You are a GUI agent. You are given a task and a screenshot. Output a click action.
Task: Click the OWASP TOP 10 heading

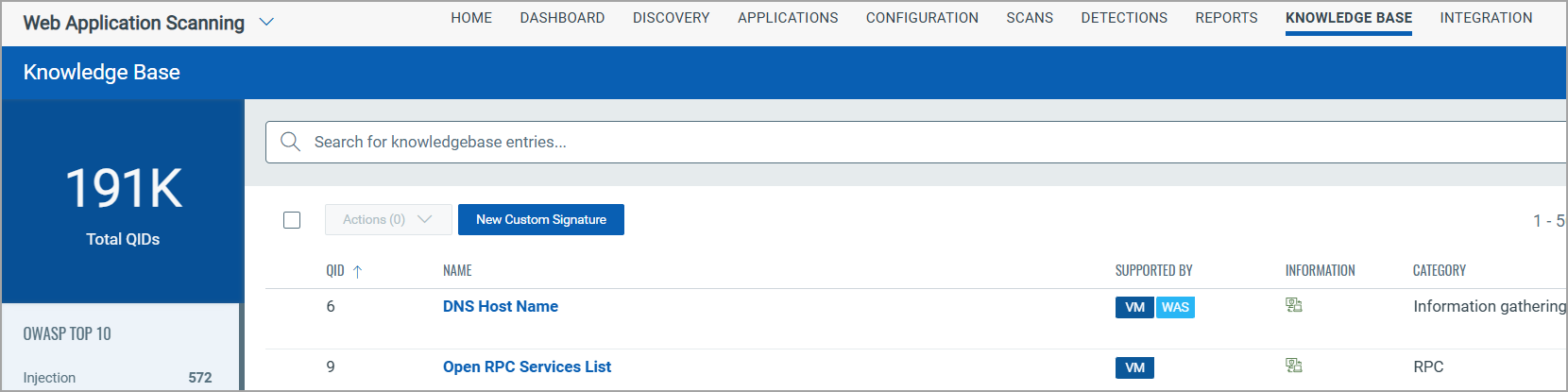67,333
